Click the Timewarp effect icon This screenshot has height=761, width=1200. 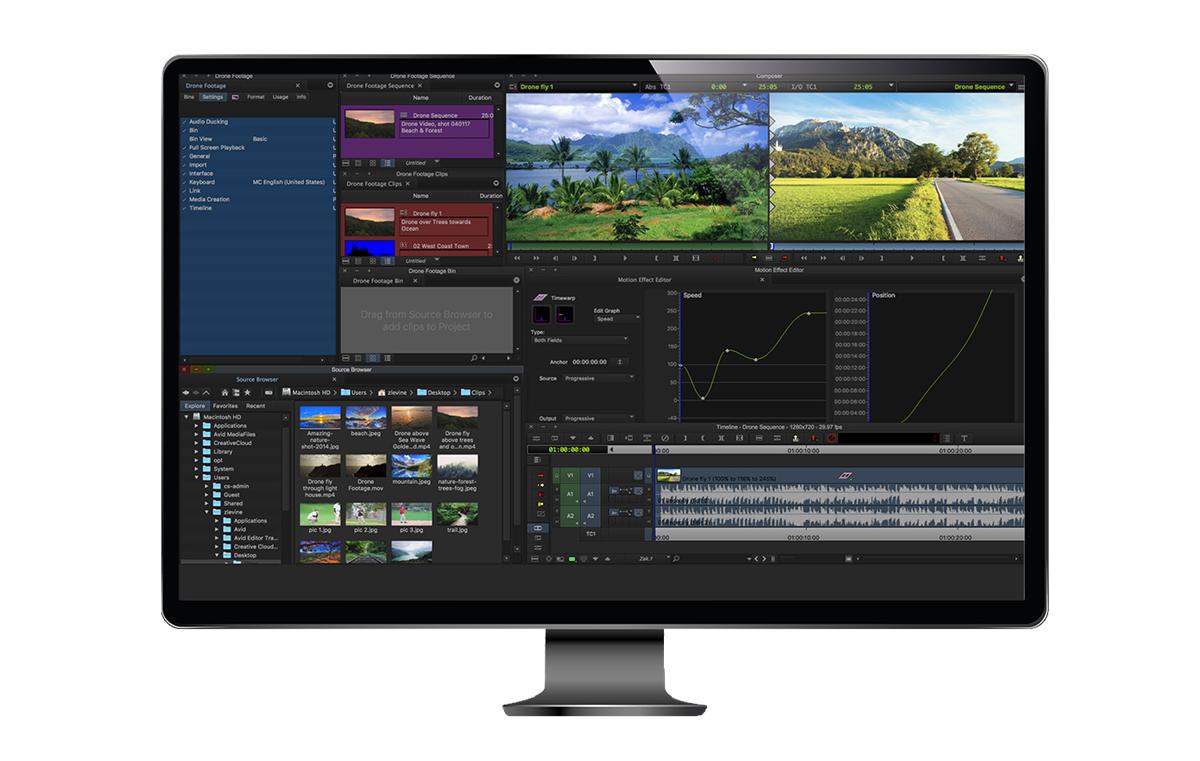pos(540,297)
